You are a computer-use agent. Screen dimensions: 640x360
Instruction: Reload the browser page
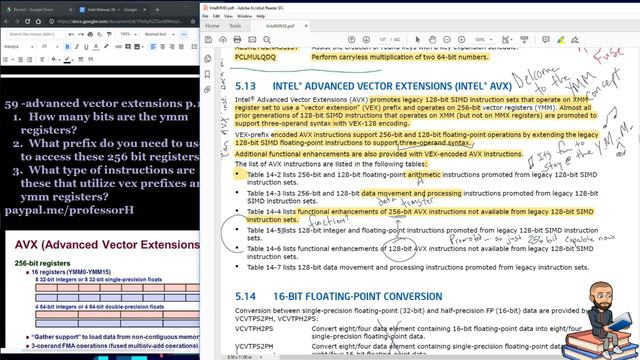click(x=27, y=21)
